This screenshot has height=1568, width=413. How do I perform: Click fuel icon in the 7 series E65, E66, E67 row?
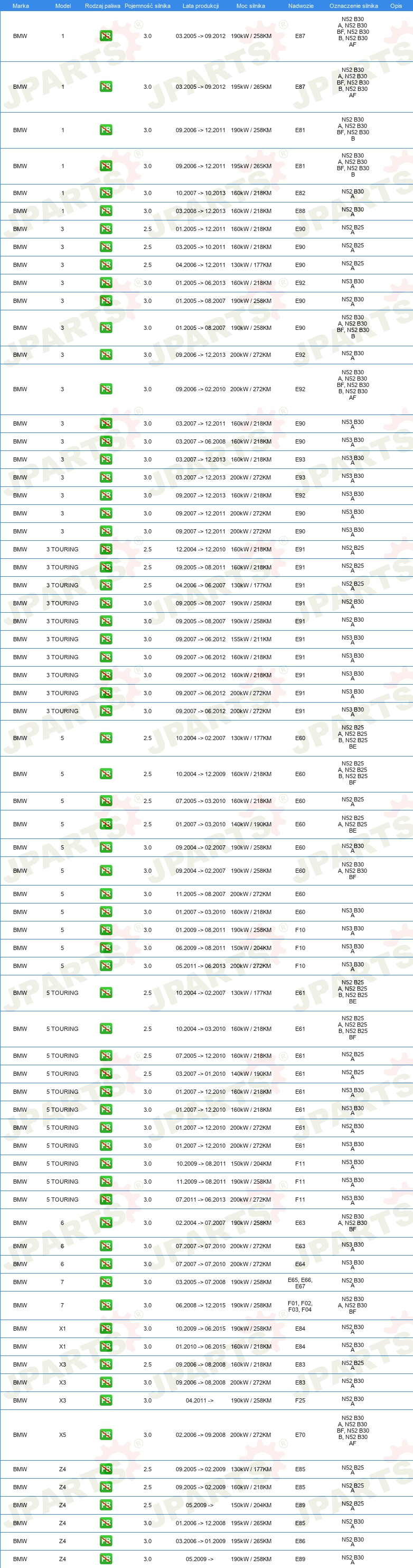(106, 1282)
